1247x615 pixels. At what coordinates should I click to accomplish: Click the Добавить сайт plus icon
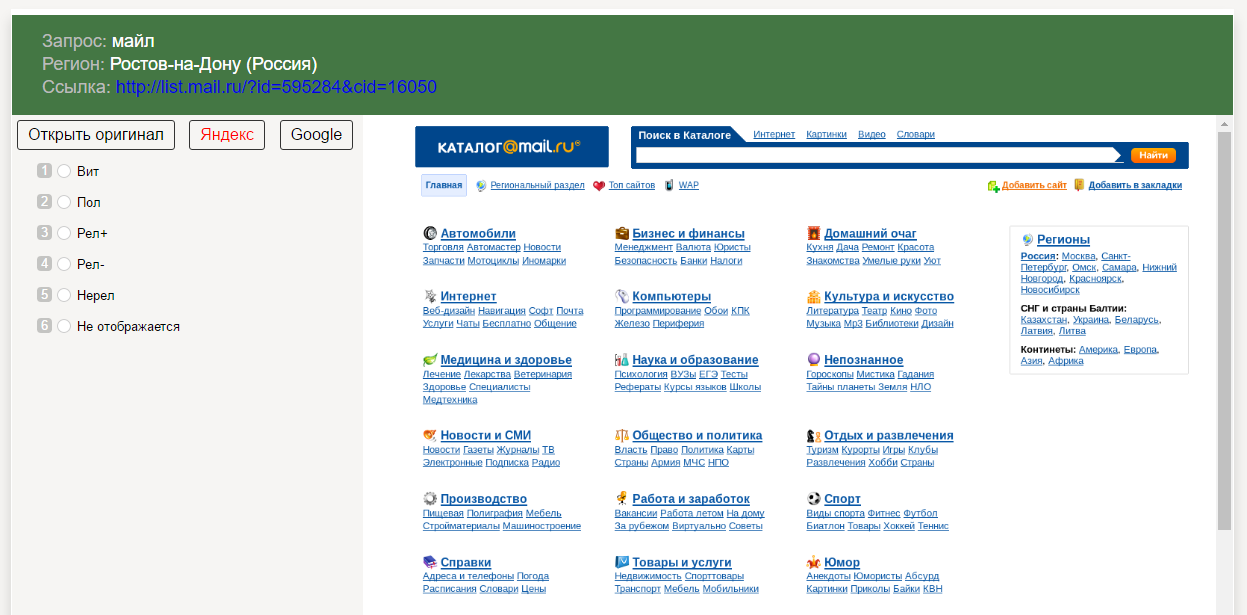993,186
